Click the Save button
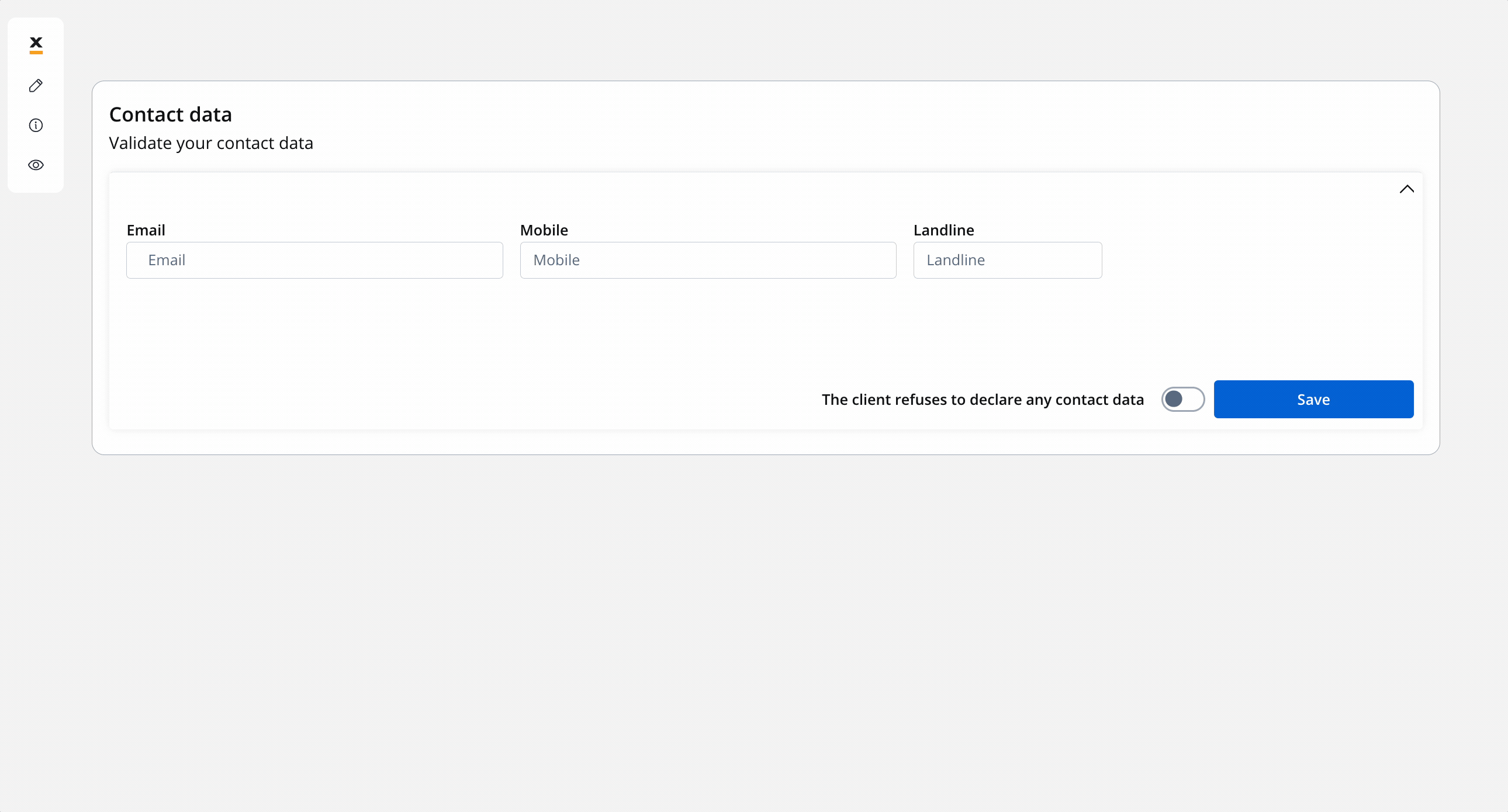Image resolution: width=1508 pixels, height=812 pixels. click(x=1313, y=400)
